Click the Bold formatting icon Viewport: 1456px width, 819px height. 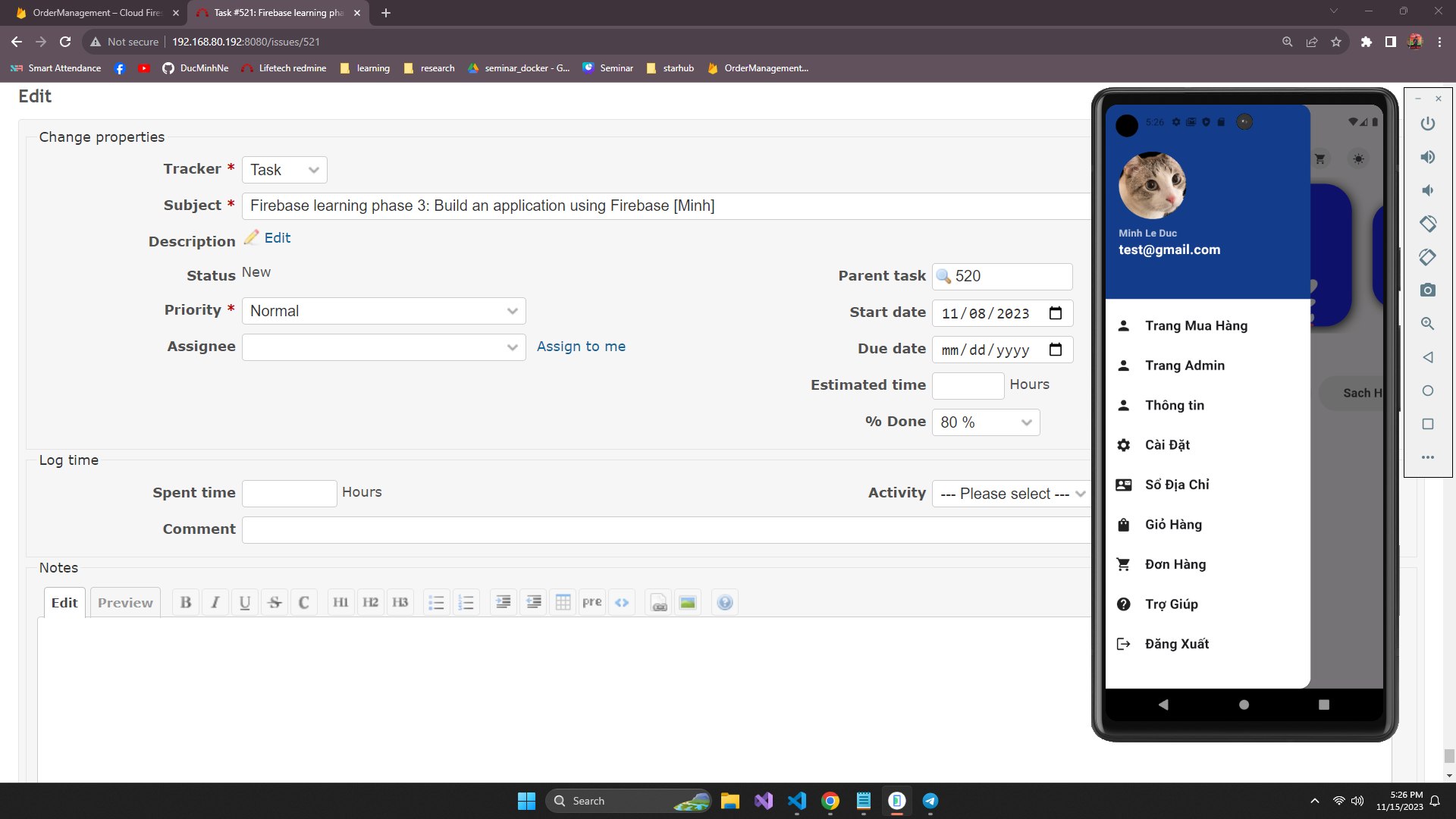(x=186, y=602)
